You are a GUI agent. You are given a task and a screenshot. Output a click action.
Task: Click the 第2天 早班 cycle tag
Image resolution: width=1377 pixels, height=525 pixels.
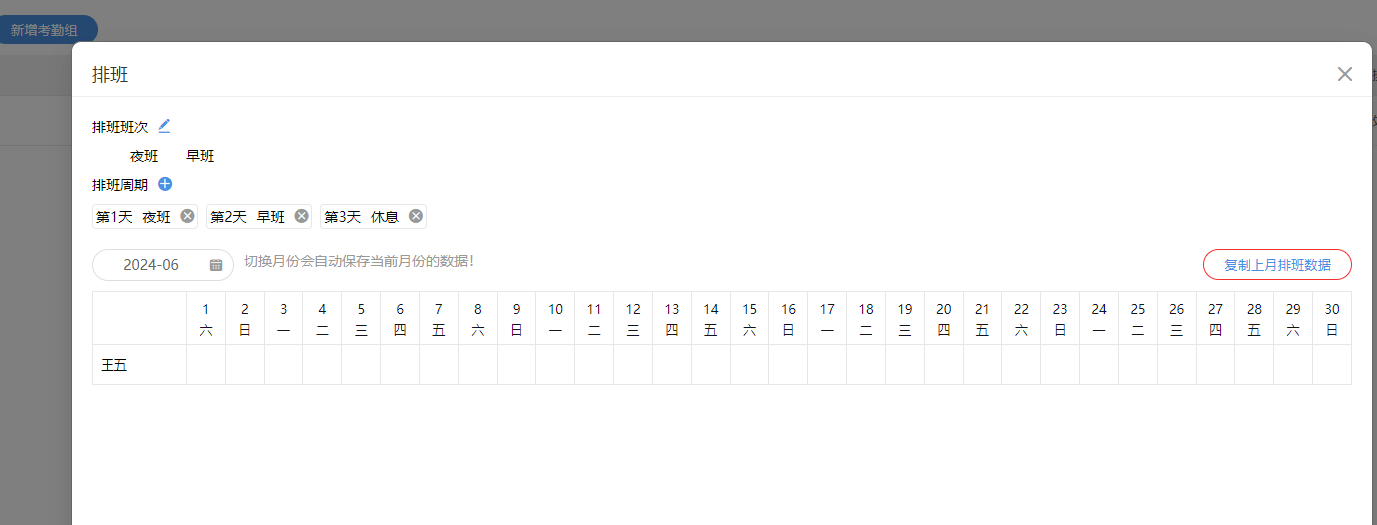tap(248, 216)
